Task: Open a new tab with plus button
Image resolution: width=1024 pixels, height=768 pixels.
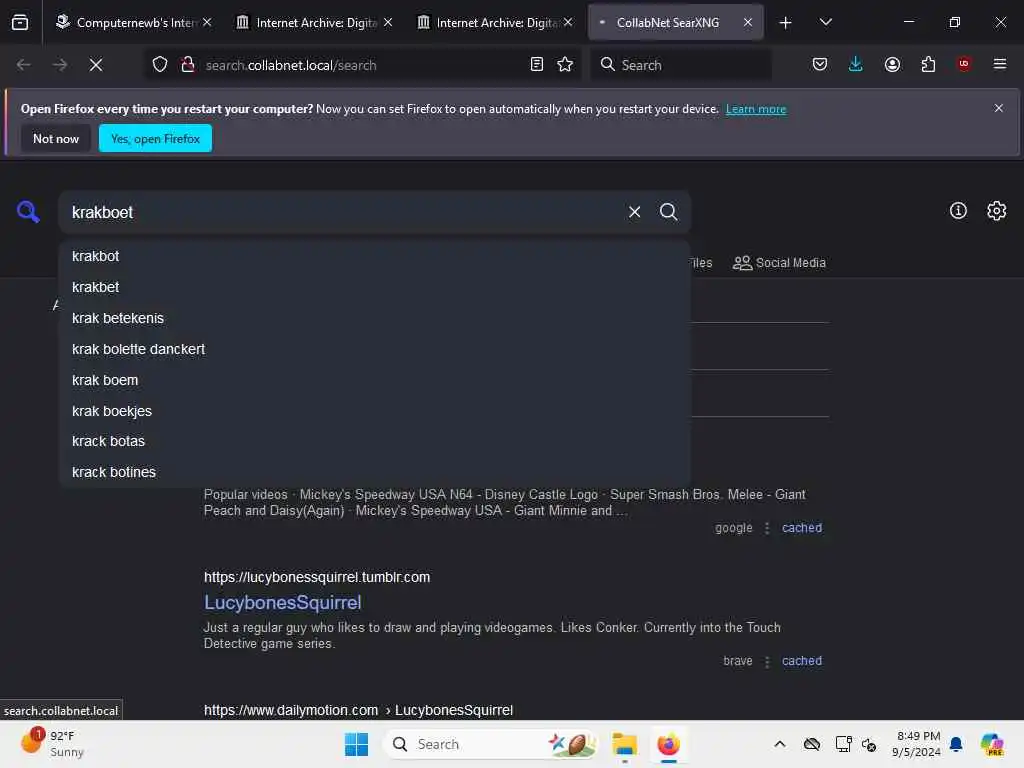Action: [786, 23]
